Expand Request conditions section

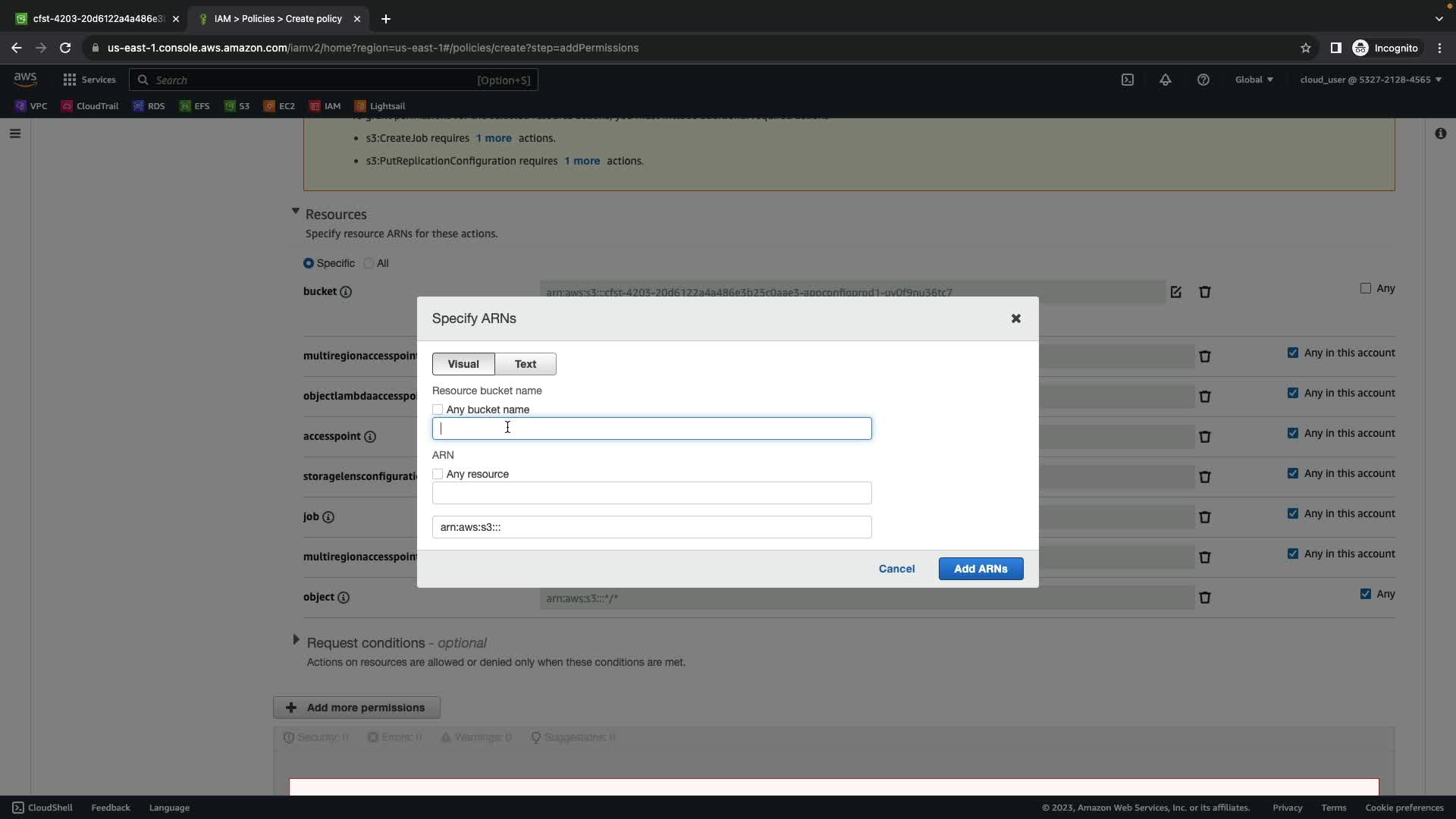[x=296, y=640]
